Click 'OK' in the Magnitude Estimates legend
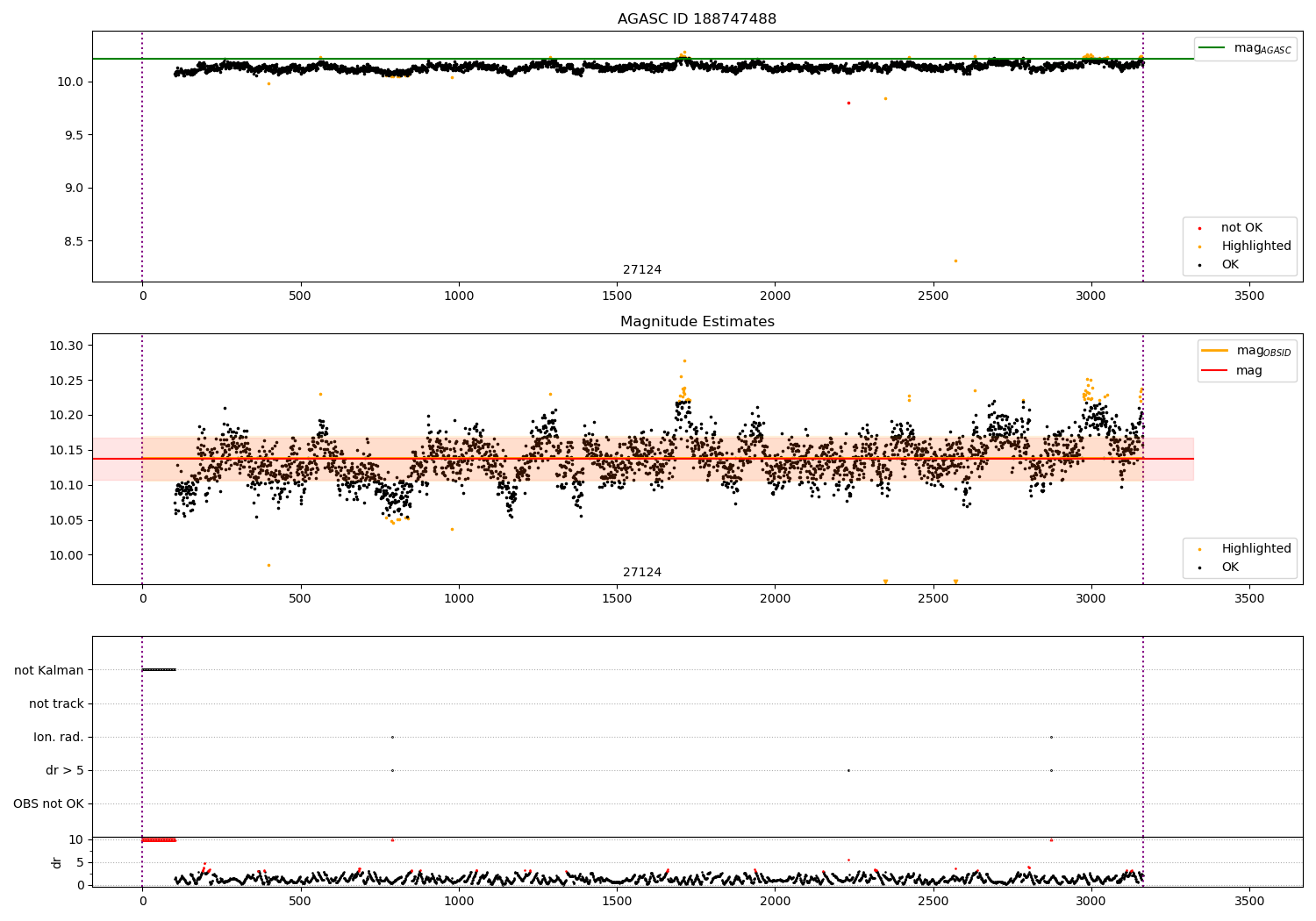 [x=1230, y=568]
